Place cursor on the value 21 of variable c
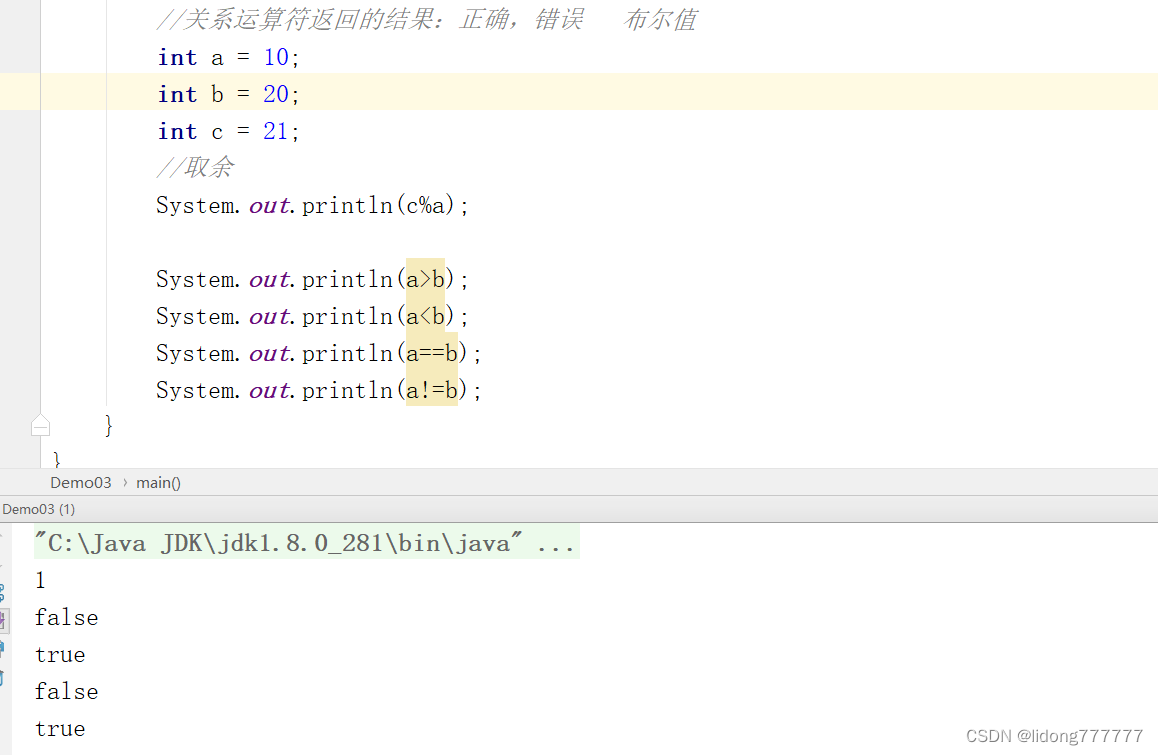Image resolution: width=1158 pixels, height=755 pixels. pyautogui.click(x=275, y=131)
